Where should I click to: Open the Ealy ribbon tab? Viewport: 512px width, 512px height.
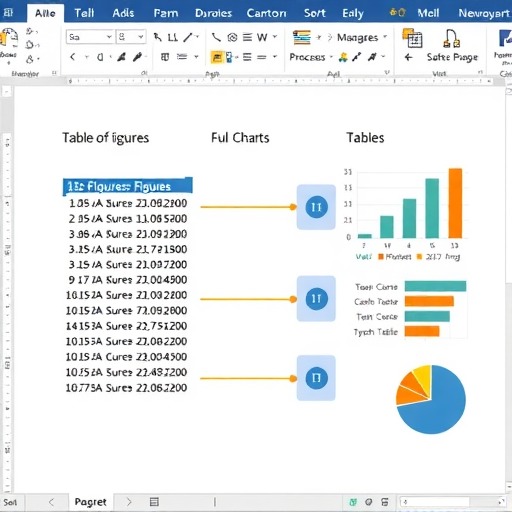pyautogui.click(x=353, y=13)
